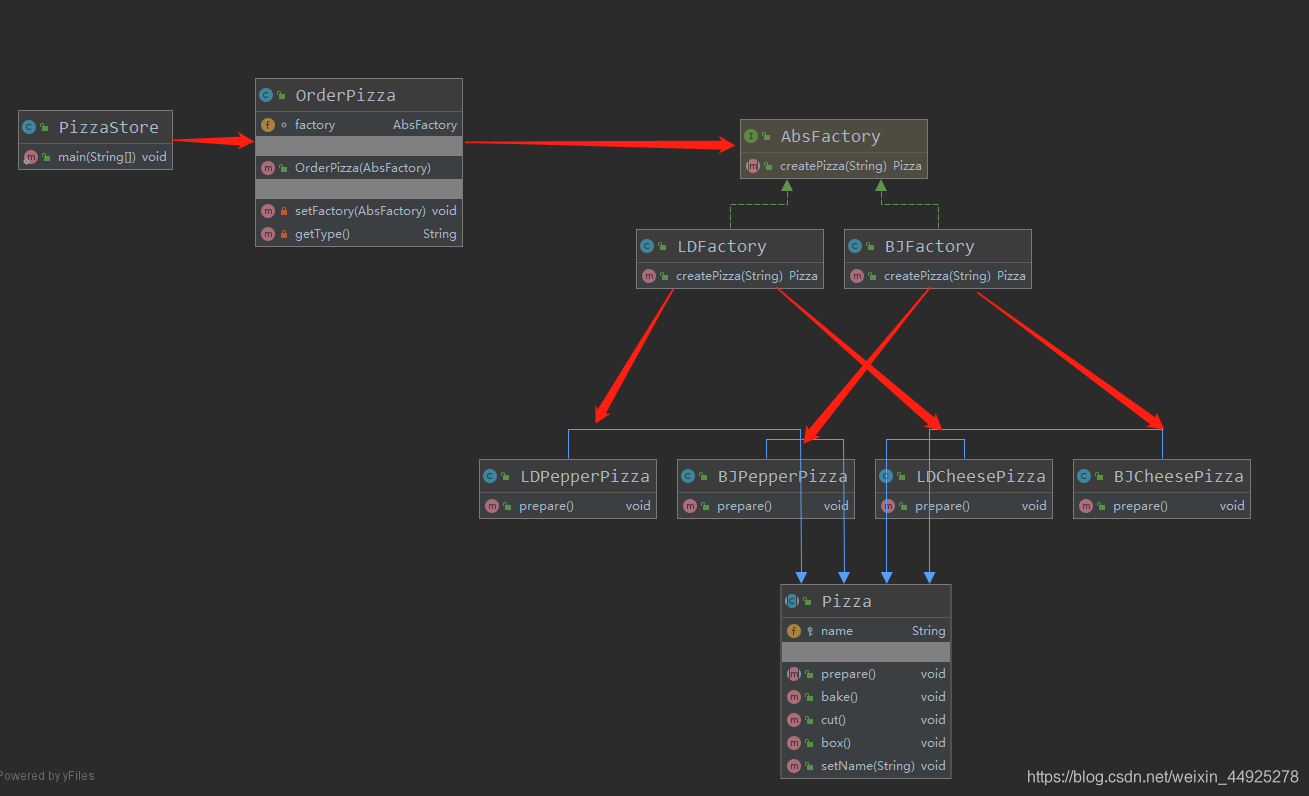Select the LDFactory class header
The image size is (1309, 796).
(730, 246)
